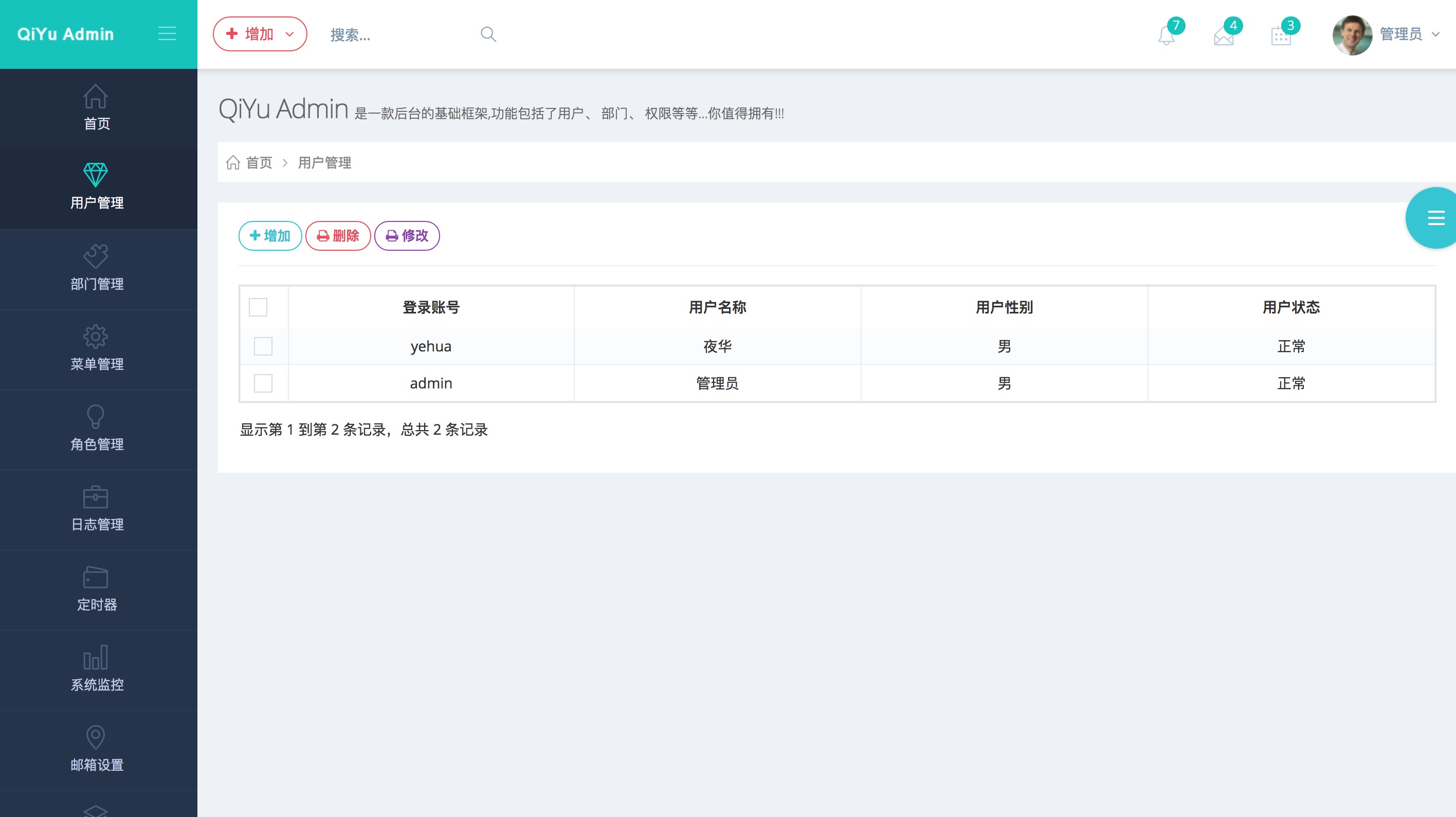Image resolution: width=1456 pixels, height=817 pixels.
Task: Open the notifications bell icon
Action: 1166,36
